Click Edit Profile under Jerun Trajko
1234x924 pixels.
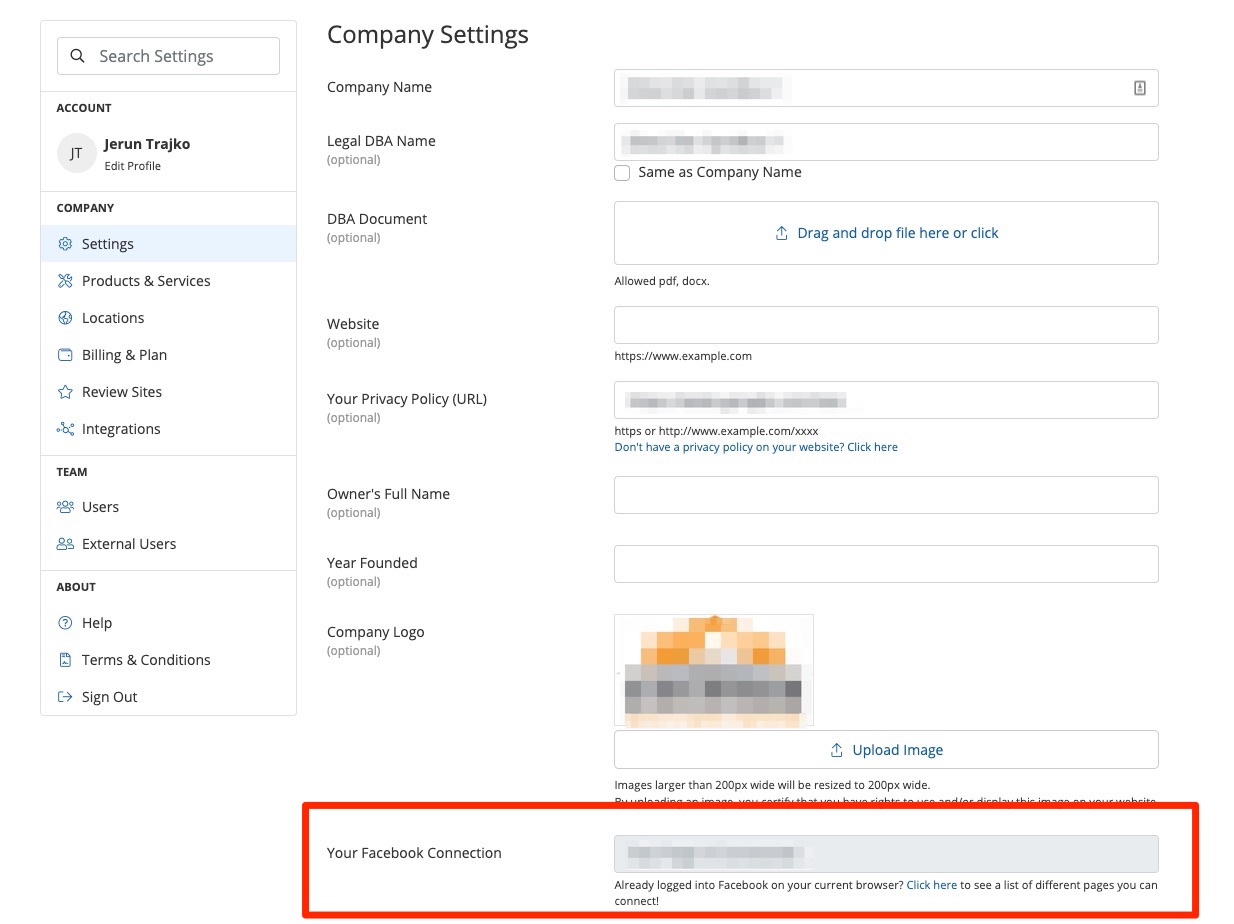pyautogui.click(x=132, y=166)
